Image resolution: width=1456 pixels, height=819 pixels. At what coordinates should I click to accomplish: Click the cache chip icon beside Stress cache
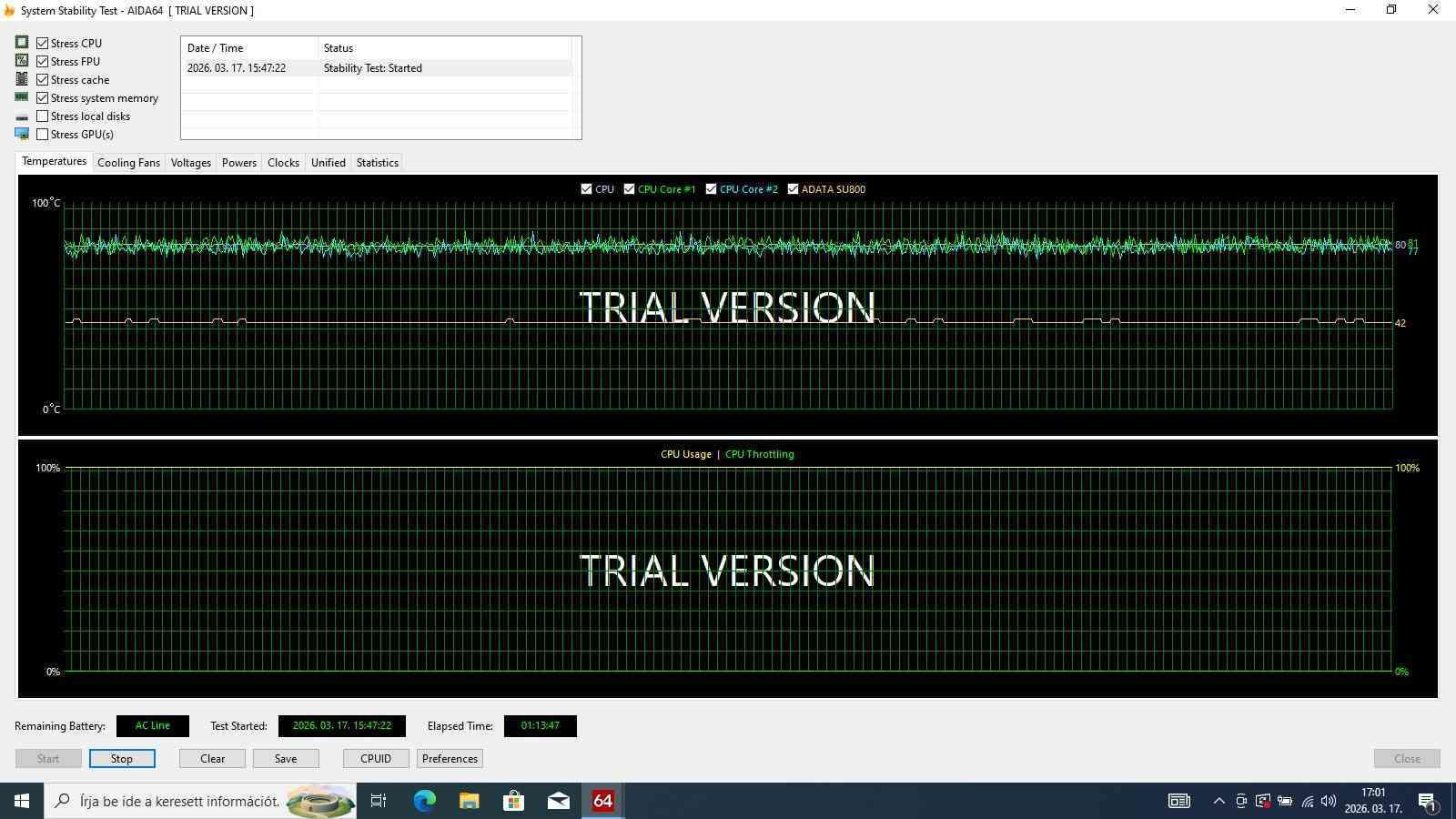click(x=22, y=78)
